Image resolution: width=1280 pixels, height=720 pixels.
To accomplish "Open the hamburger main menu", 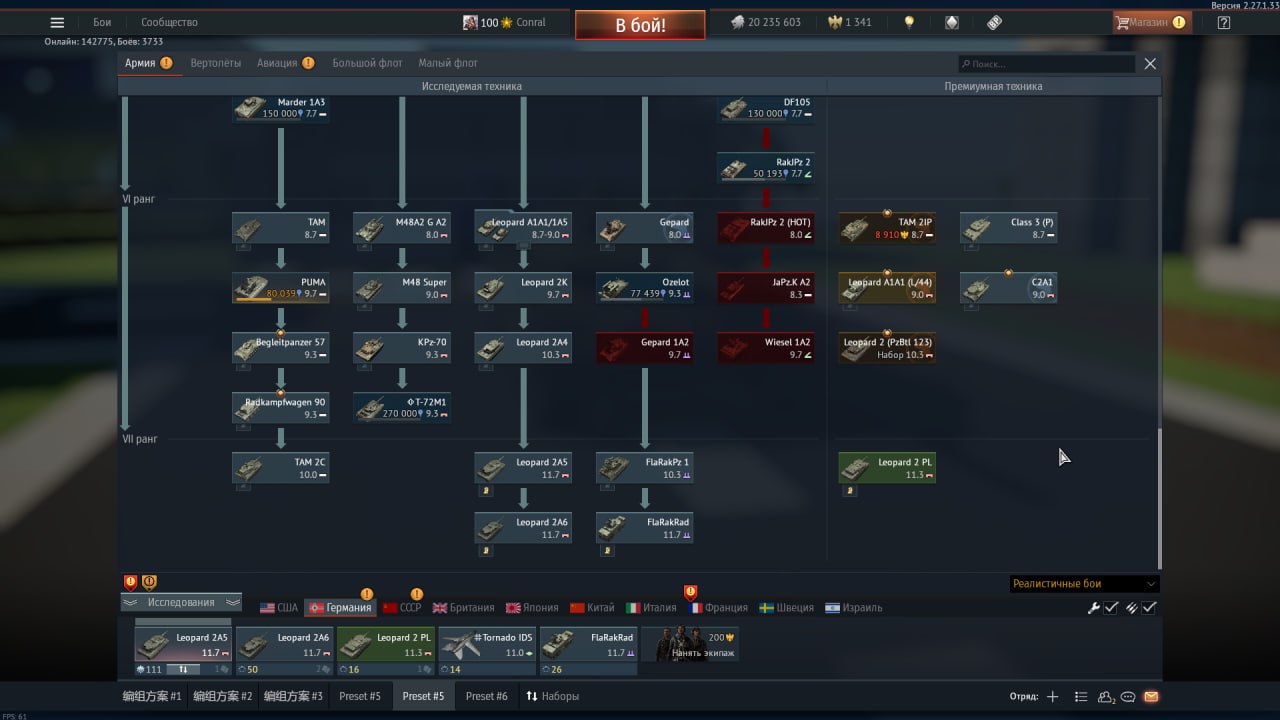I will [57, 22].
